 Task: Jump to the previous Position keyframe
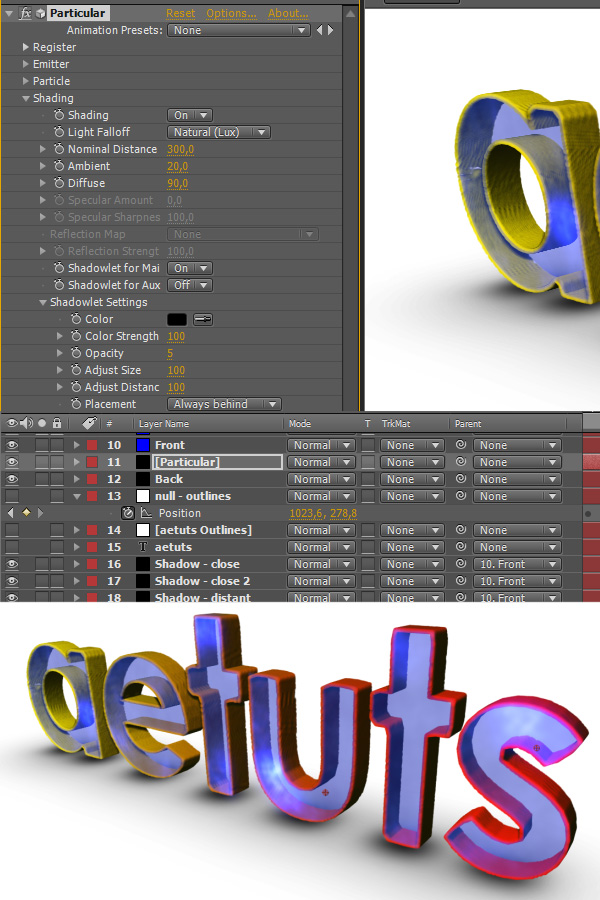(10, 513)
